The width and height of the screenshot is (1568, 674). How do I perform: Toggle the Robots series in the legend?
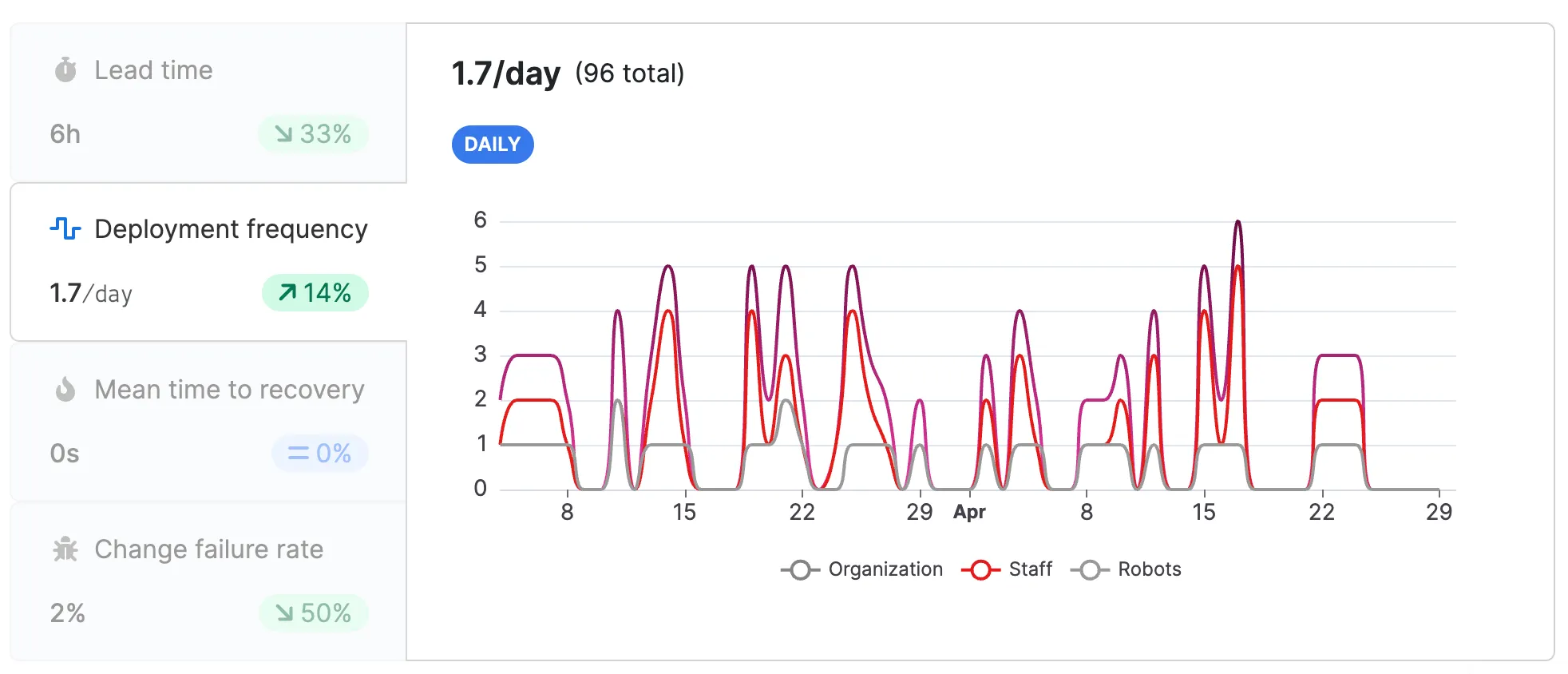1126,569
